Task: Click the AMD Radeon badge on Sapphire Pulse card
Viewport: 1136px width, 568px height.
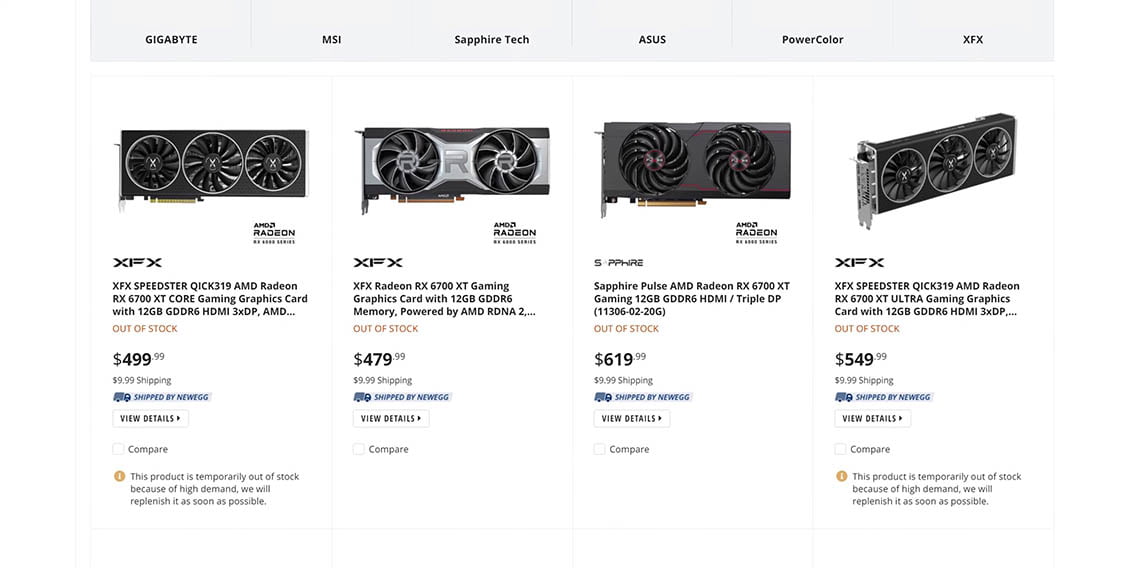Action: [756, 233]
